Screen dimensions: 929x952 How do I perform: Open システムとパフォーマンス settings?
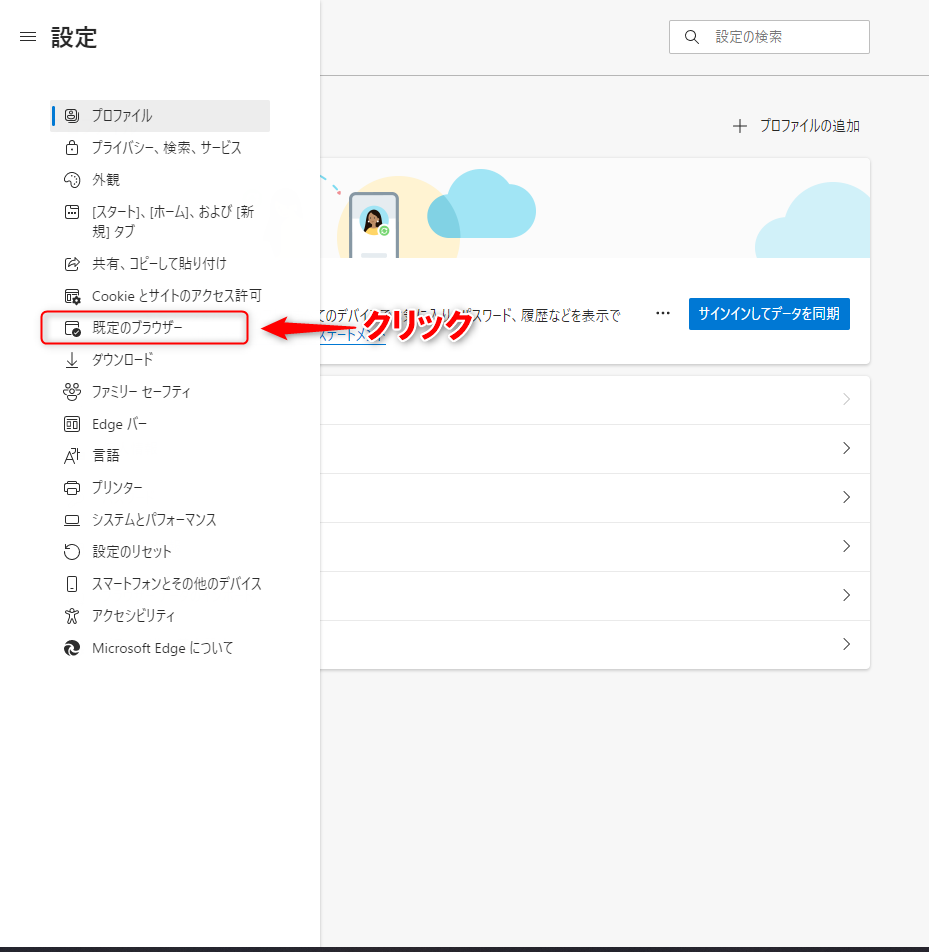(x=154, y=520)
